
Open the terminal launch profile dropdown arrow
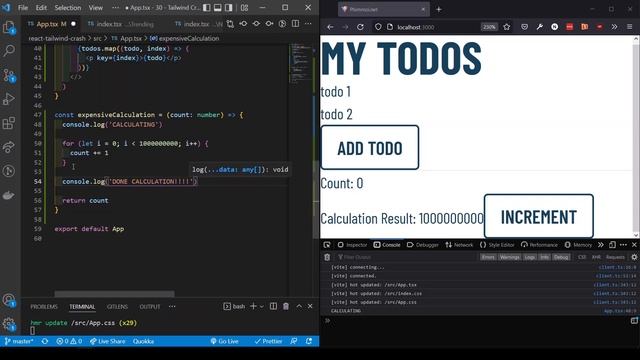(x=262, y=306)
